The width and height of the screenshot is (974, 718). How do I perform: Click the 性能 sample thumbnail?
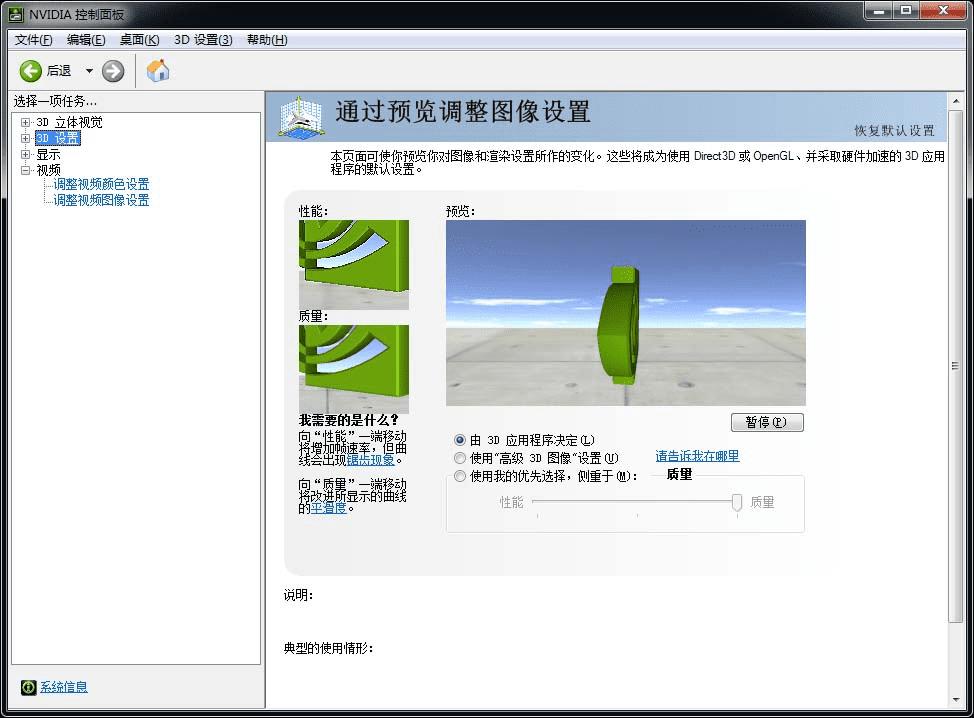pos(353,265)
